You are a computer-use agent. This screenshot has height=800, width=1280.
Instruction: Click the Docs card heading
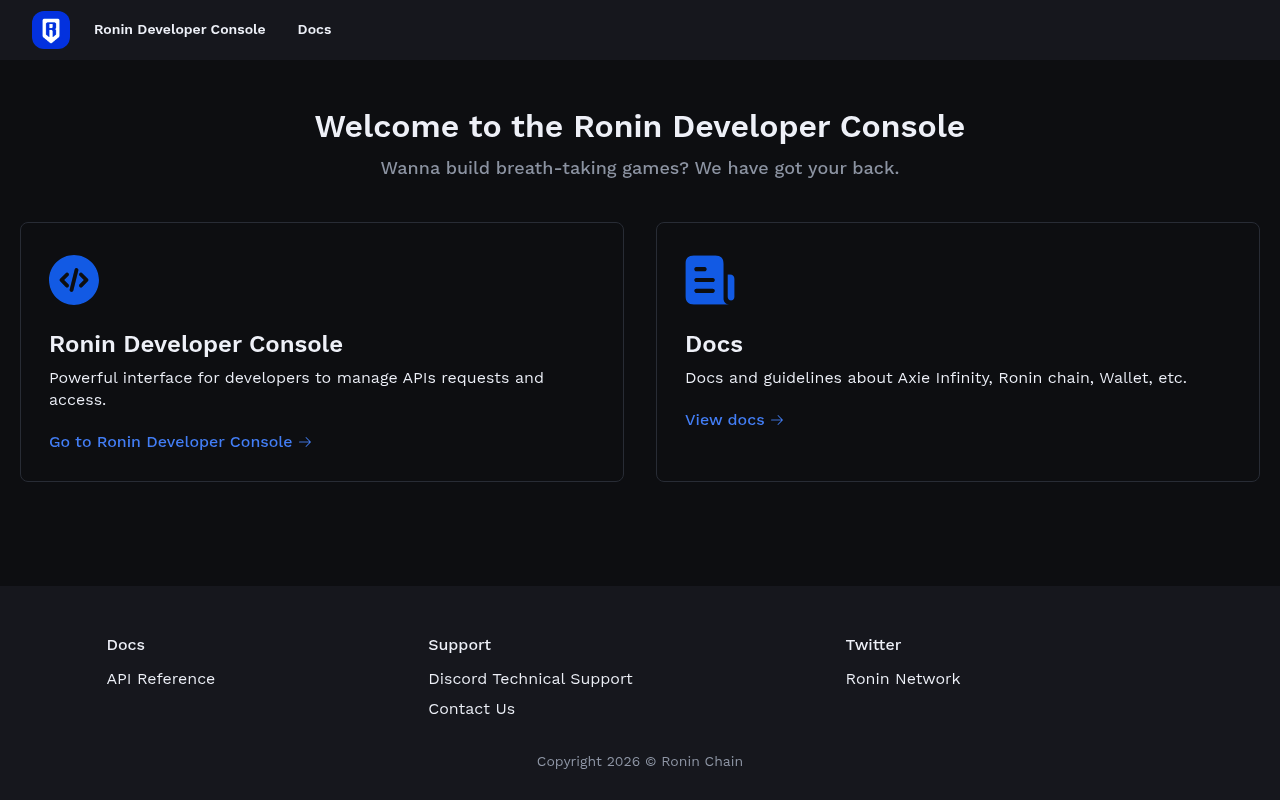[x=714, y=344]
